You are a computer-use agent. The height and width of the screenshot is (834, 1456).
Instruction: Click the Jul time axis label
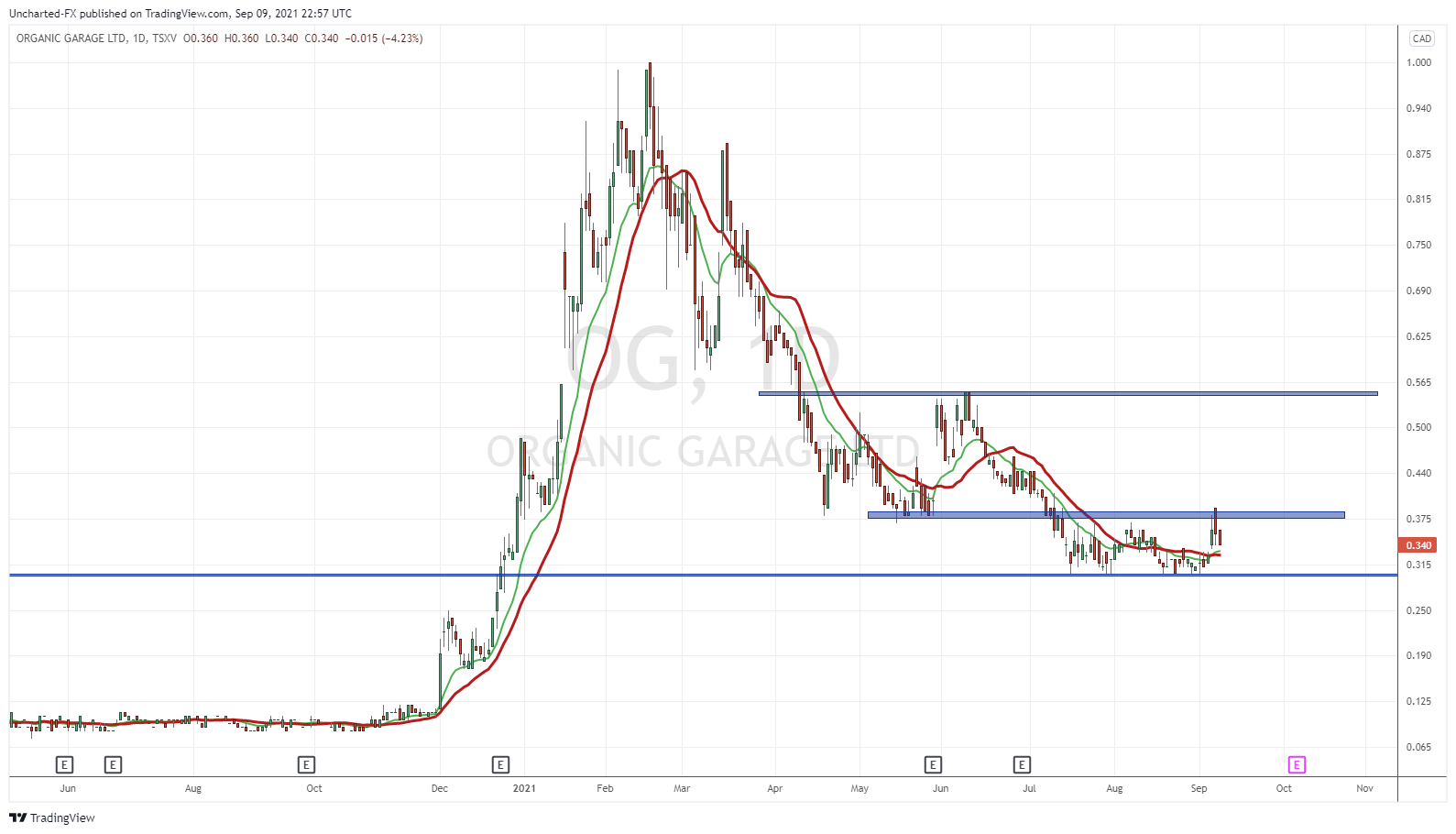coord(1029,788)
